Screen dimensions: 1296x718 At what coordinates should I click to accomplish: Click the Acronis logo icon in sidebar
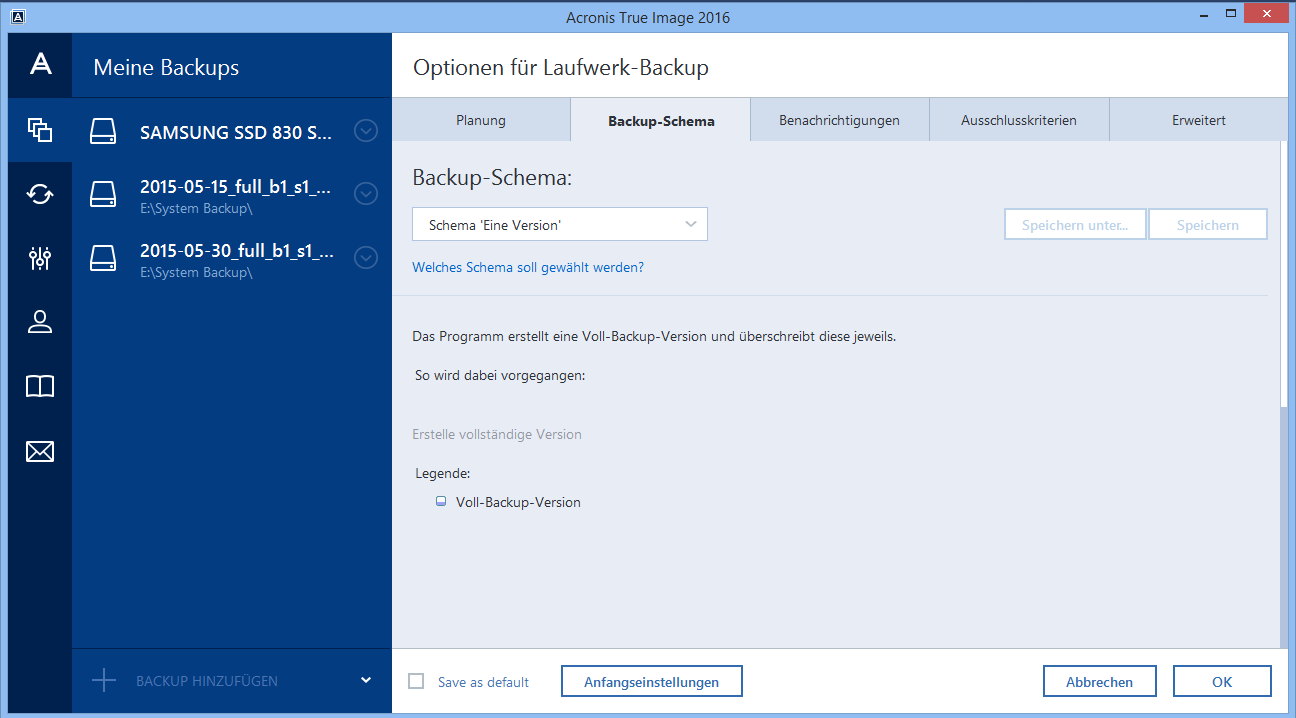point(40,65)
